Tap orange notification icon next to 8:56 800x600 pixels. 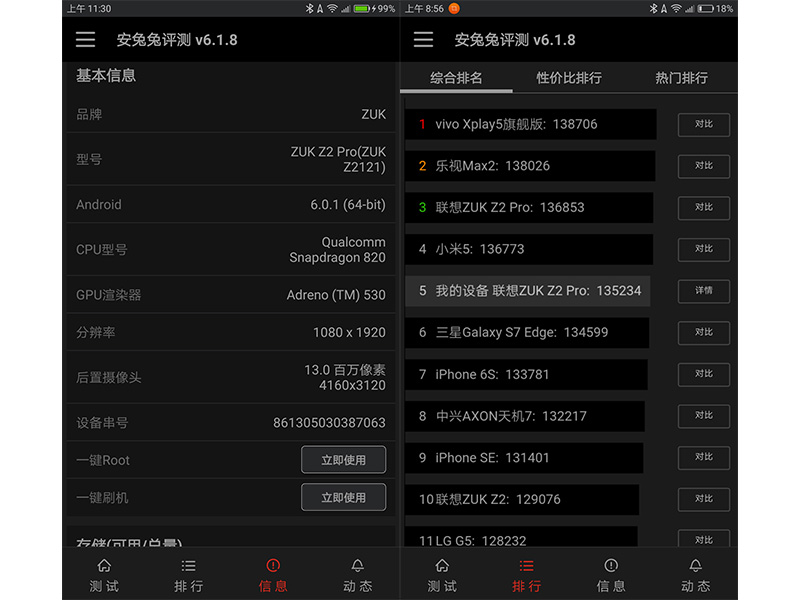pyautogui.click(x=454, y=8)
